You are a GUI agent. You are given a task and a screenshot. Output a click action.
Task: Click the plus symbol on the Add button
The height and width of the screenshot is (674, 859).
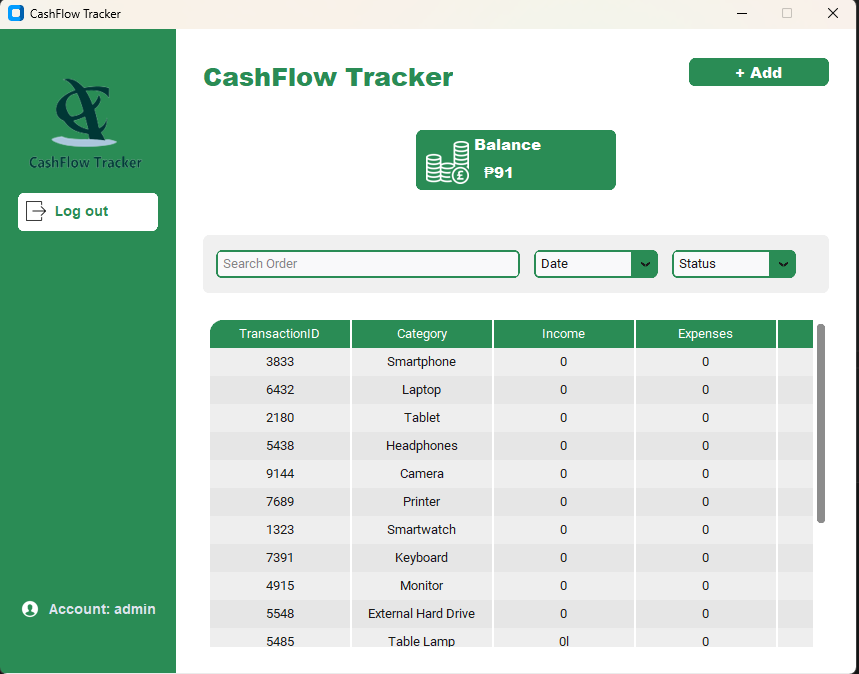coord(739,72)
